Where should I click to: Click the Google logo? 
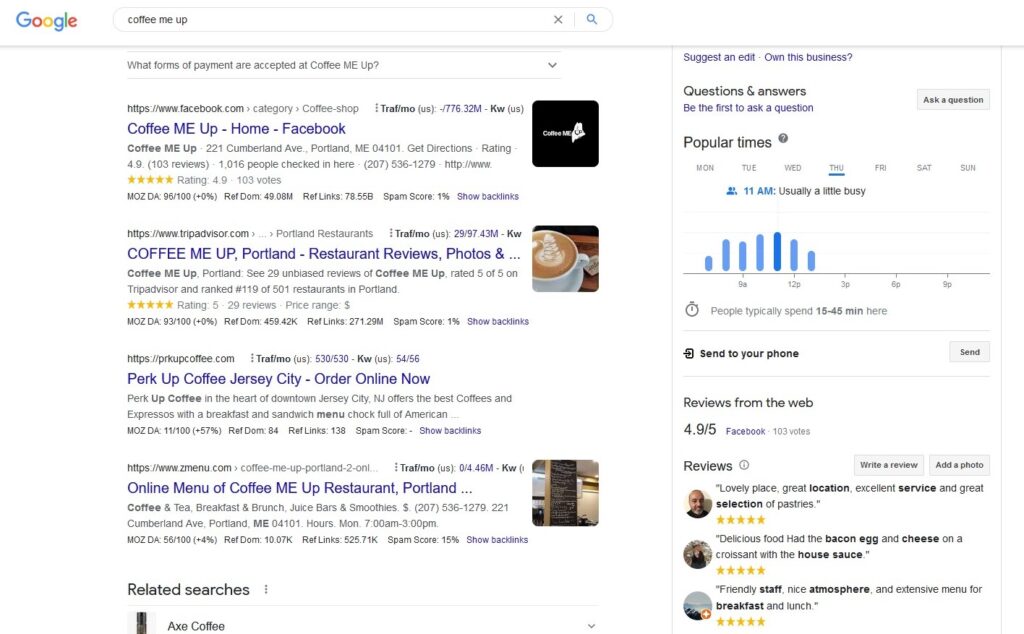coord(46,20)
